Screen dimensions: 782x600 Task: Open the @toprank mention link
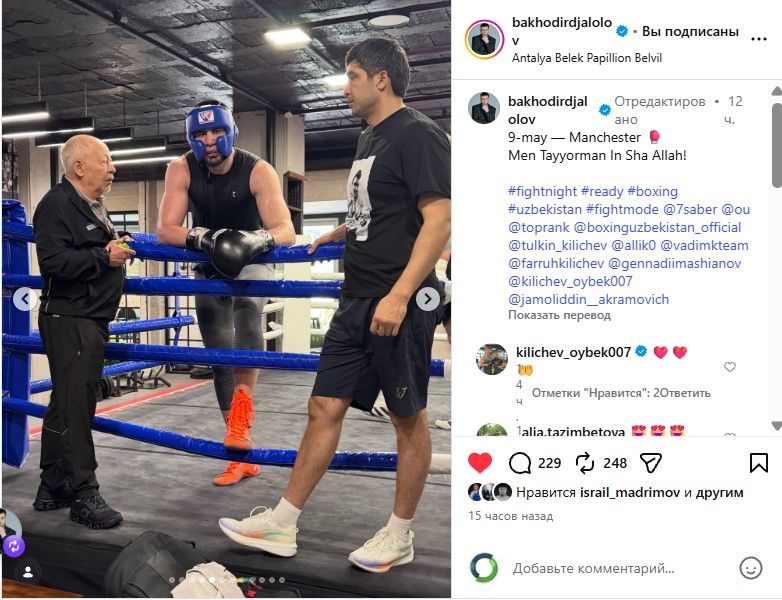(x=539, y=227)
